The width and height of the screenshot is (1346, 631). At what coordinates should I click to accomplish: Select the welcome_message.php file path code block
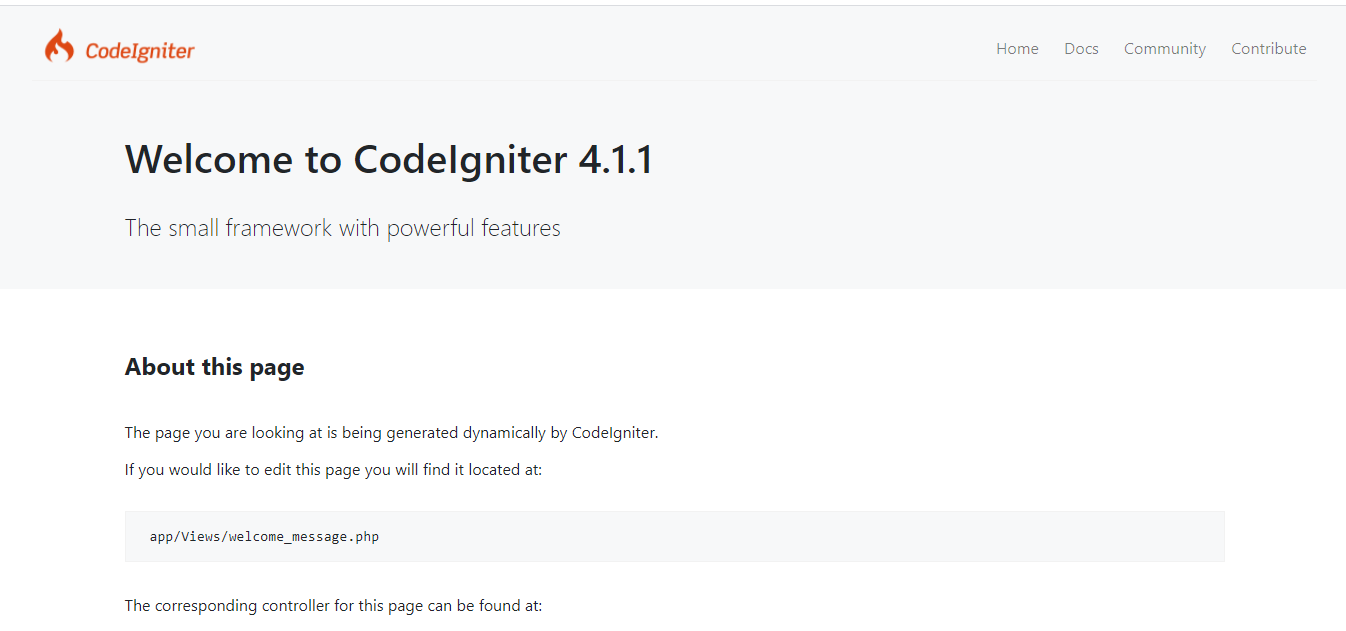tap(263, 536)
